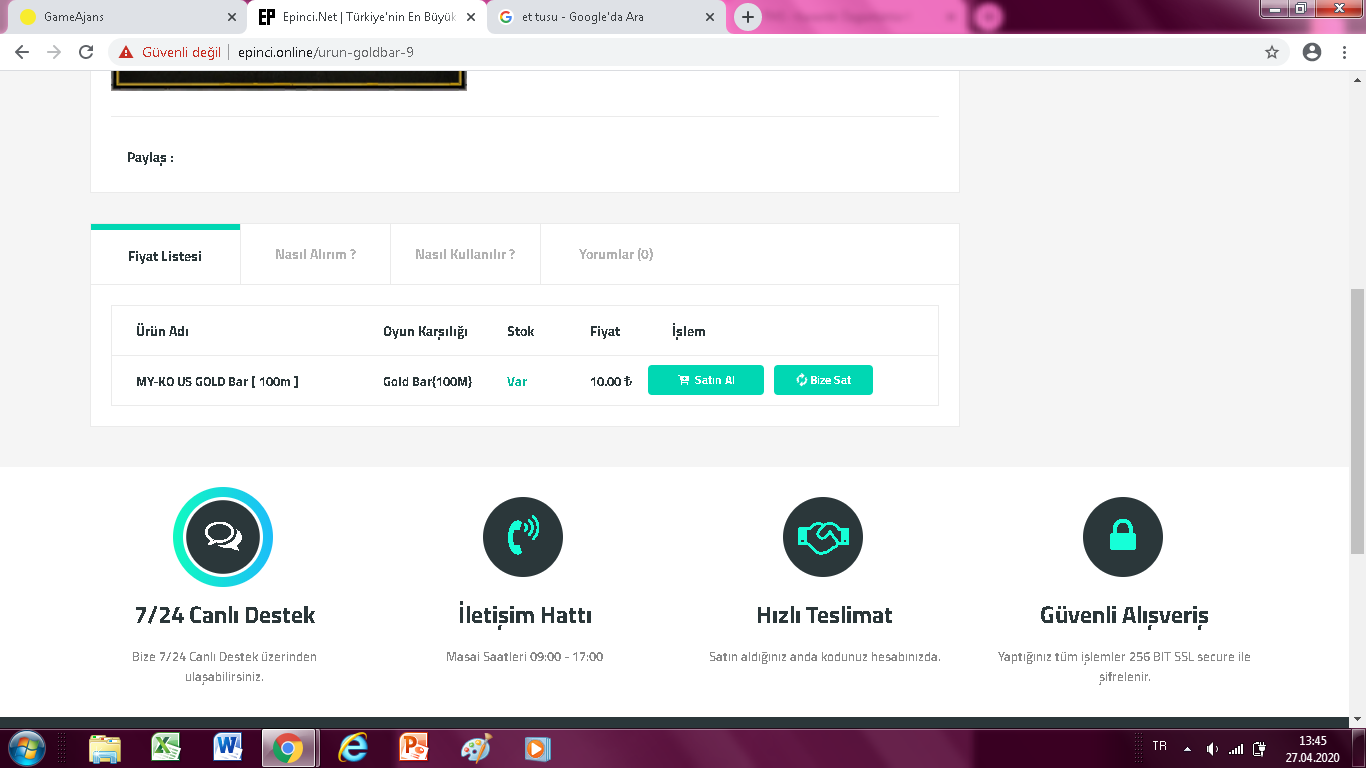Open File Explorer from the taskbar
The width and height of the screenshot is (1366, 768).
pyautogui.click(x=105, y=748)
